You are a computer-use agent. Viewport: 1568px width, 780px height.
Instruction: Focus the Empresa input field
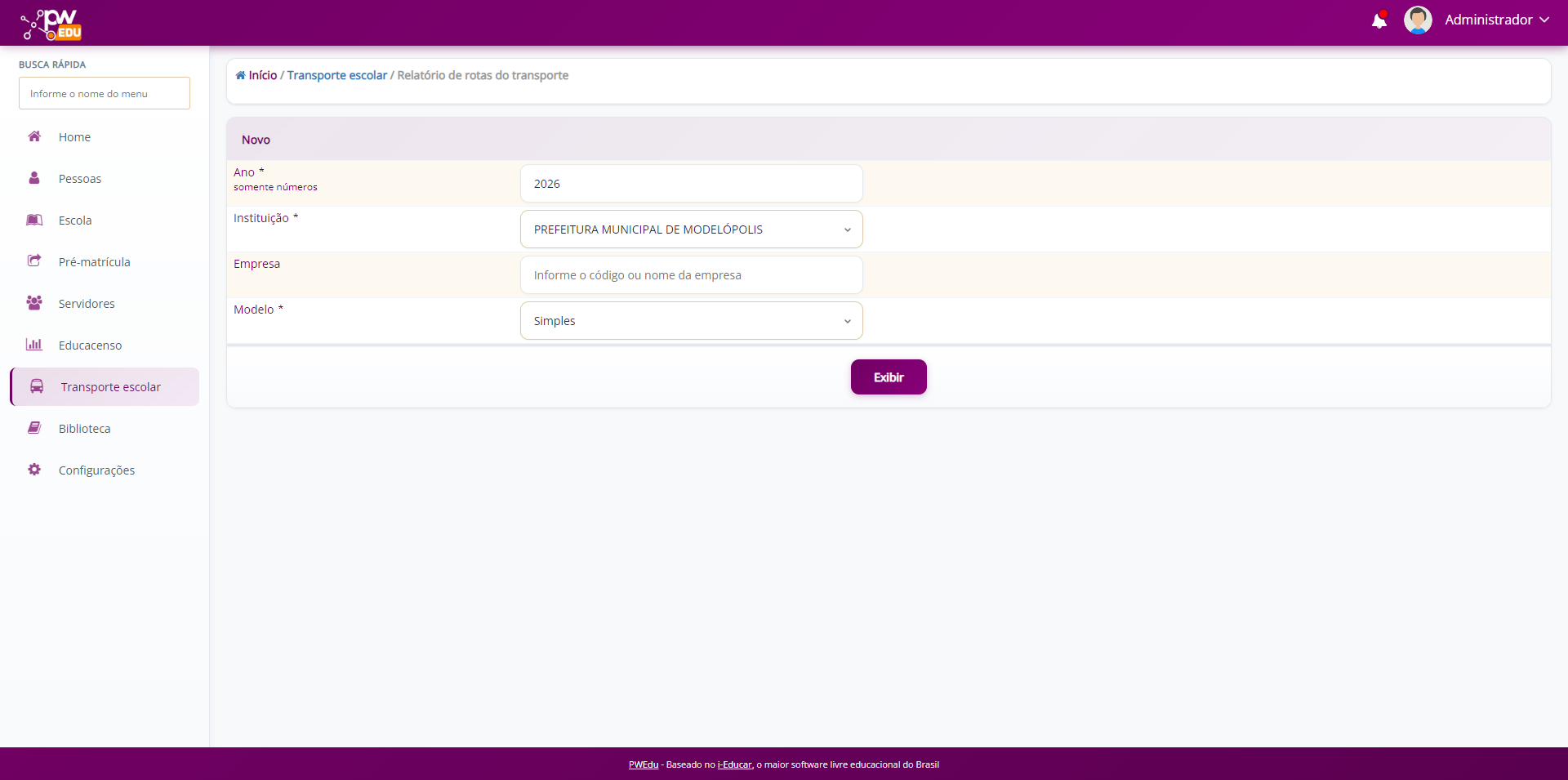point(691,275)
